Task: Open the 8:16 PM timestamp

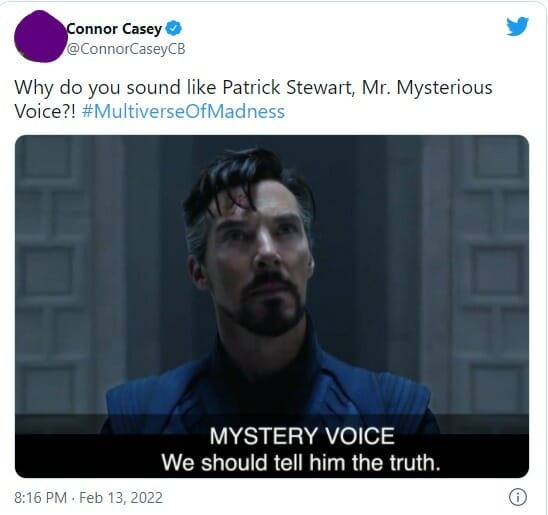Action: point(41,498)
